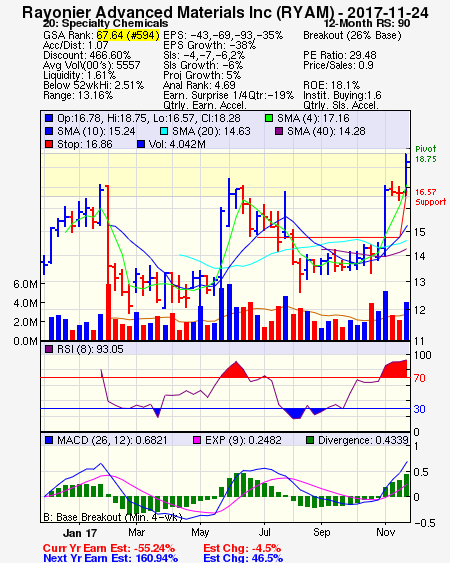Viewport: 450px width, 563px height.
Task: Click the cyan SMA (20) legend swatch
Action: pyautogui.click(x=163, y=131)
